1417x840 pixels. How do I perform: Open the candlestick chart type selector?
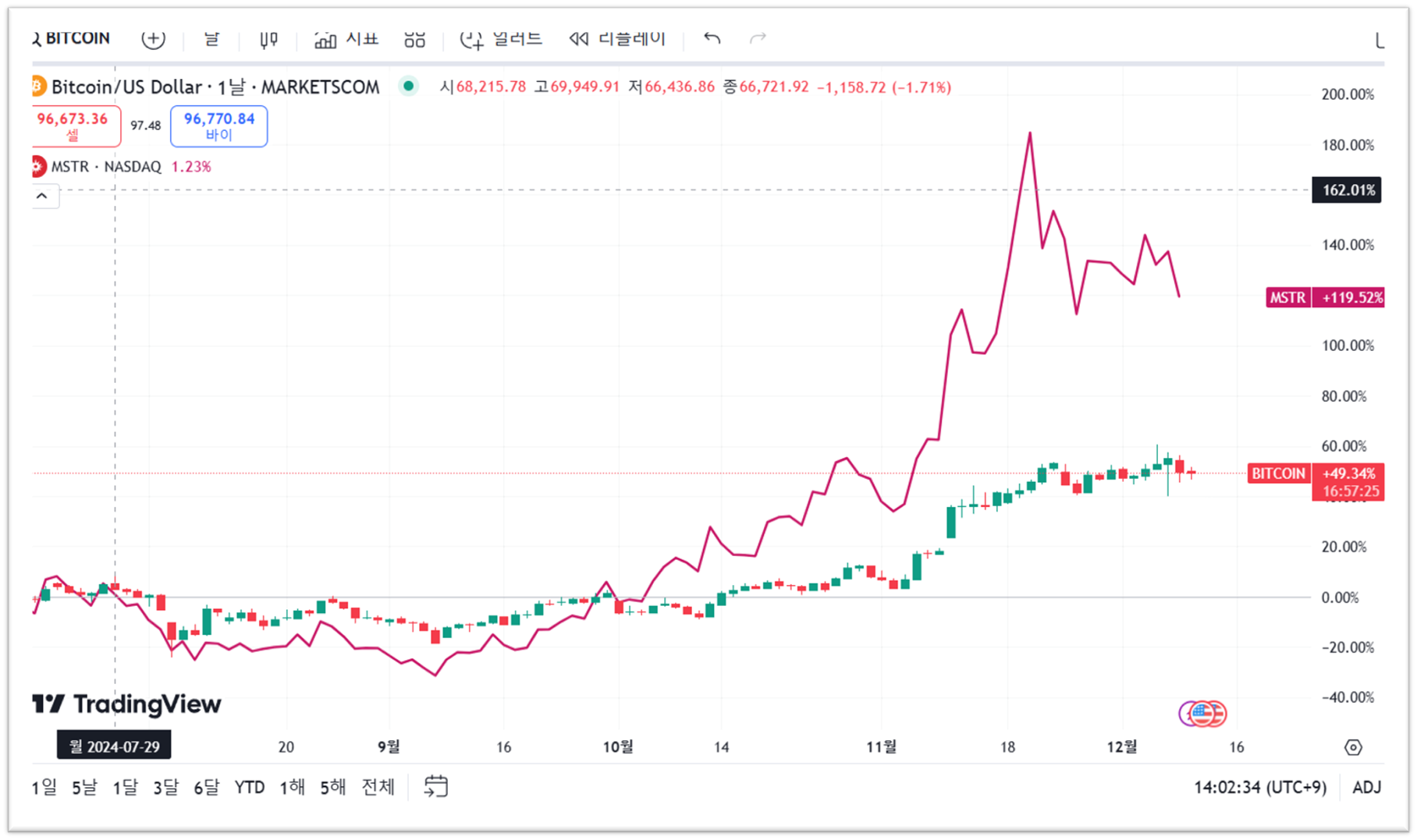coord(268,39)
